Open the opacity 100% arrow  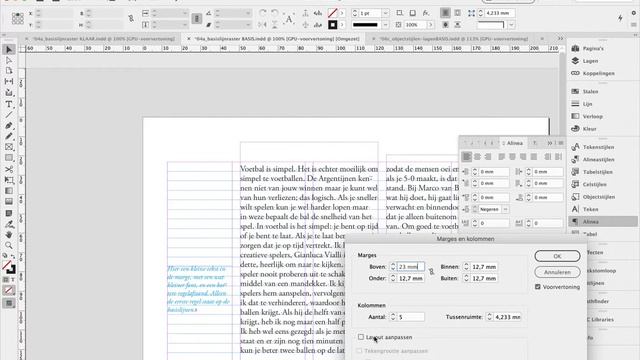(430, 25)
